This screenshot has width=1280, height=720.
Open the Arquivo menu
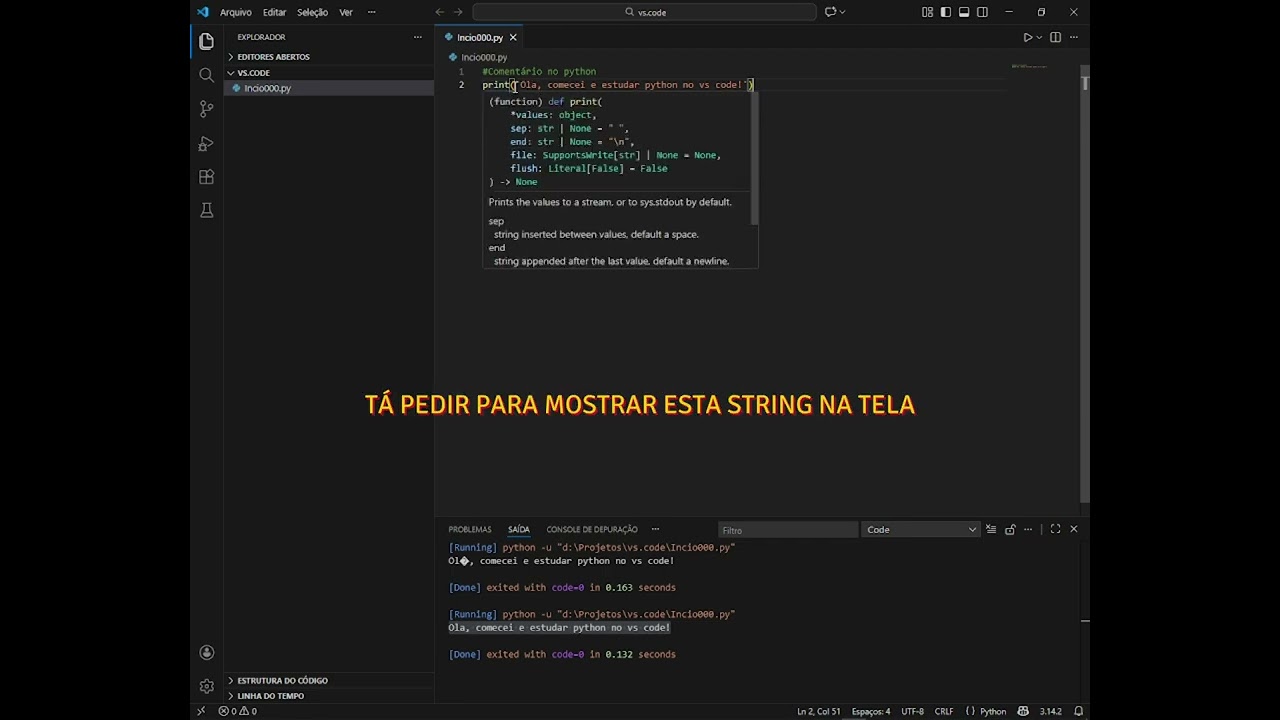236,12
